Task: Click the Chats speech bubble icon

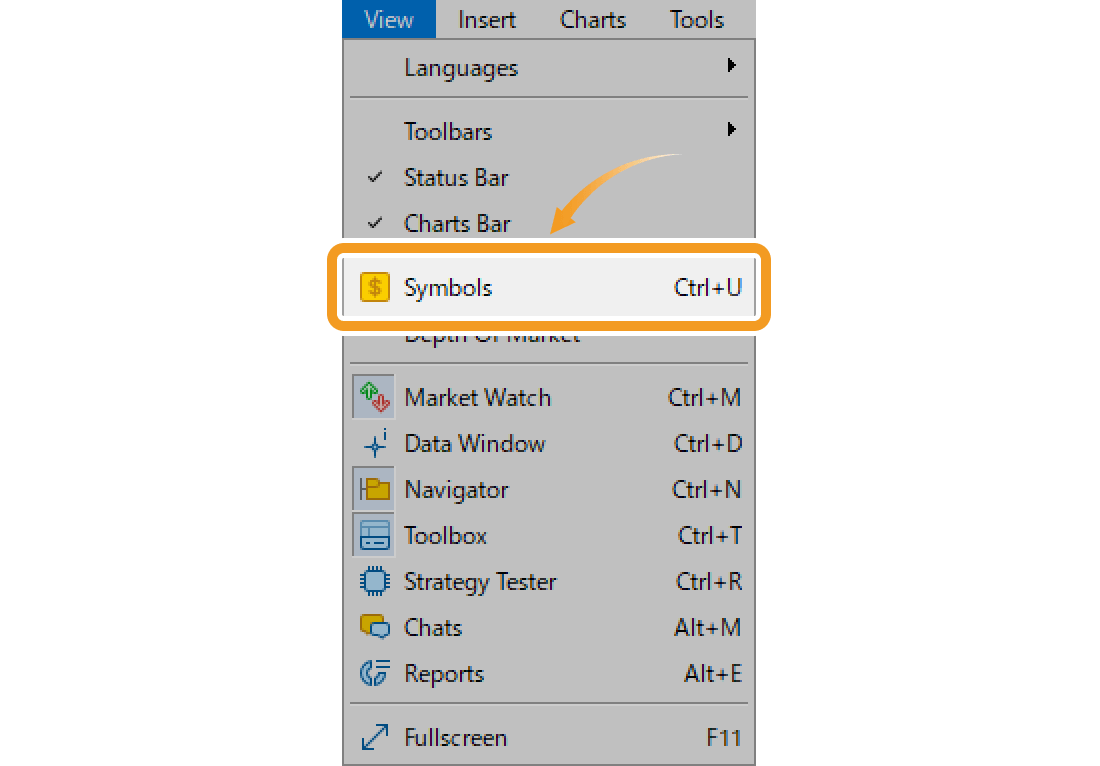Action: click(x=375, y=626)
